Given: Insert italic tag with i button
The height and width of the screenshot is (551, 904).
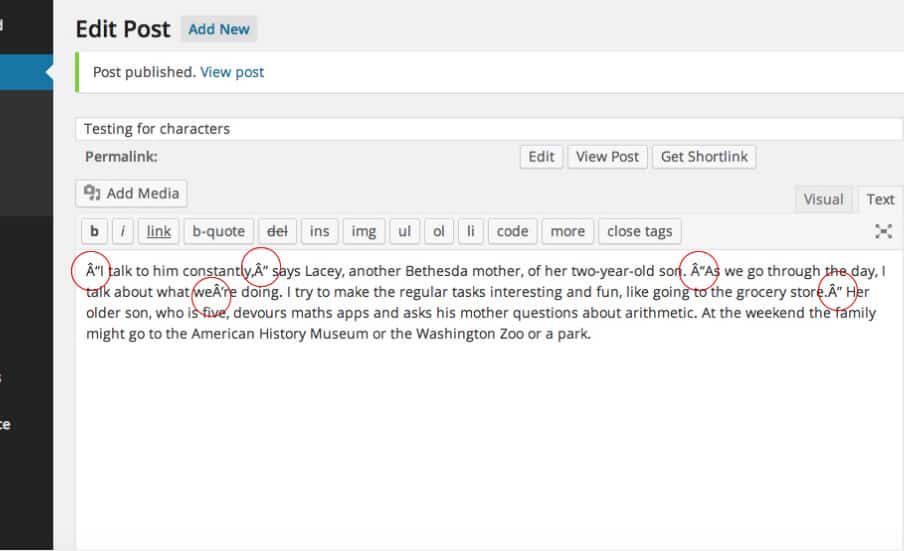Looking at the screenshot, I should tap(122, 231).
